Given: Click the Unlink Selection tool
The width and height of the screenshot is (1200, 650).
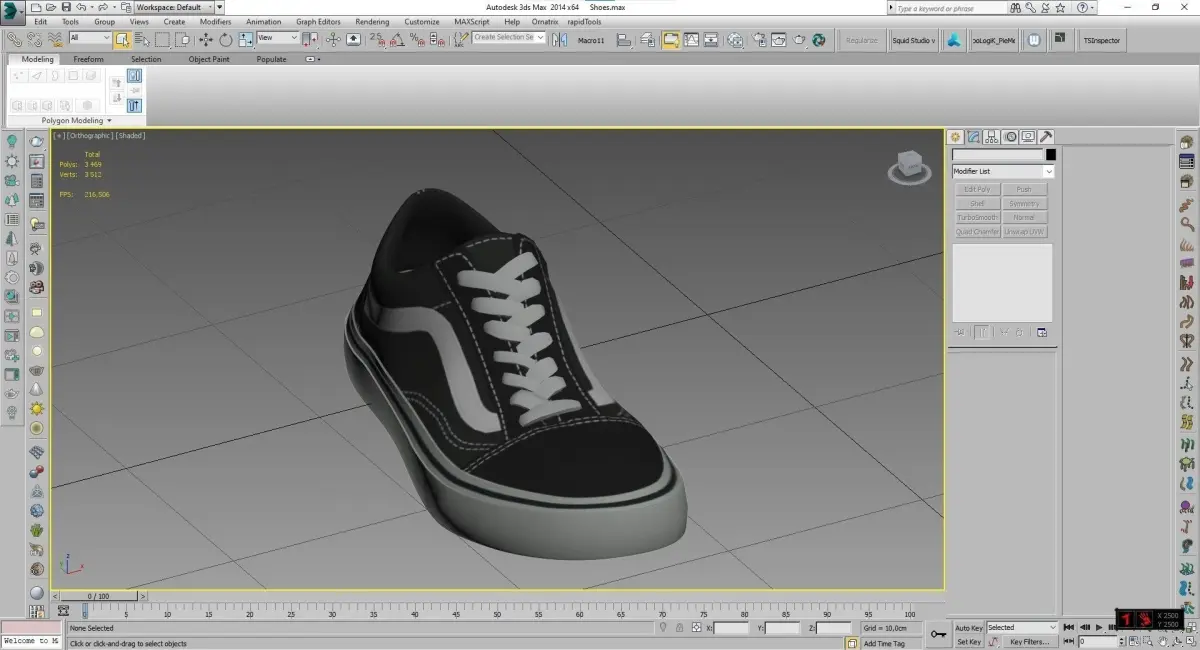Looking at the screenshot, I should [x=35, y=40].
